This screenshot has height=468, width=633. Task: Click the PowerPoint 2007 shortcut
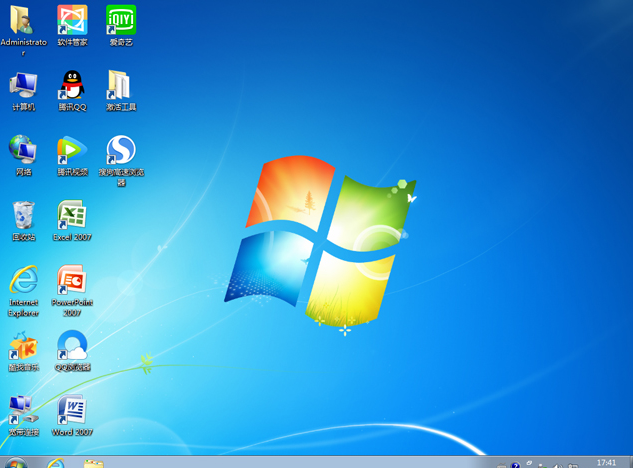72,281
